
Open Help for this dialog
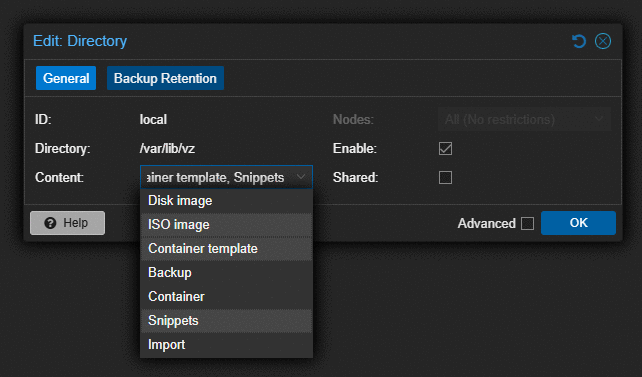(68, 223)
